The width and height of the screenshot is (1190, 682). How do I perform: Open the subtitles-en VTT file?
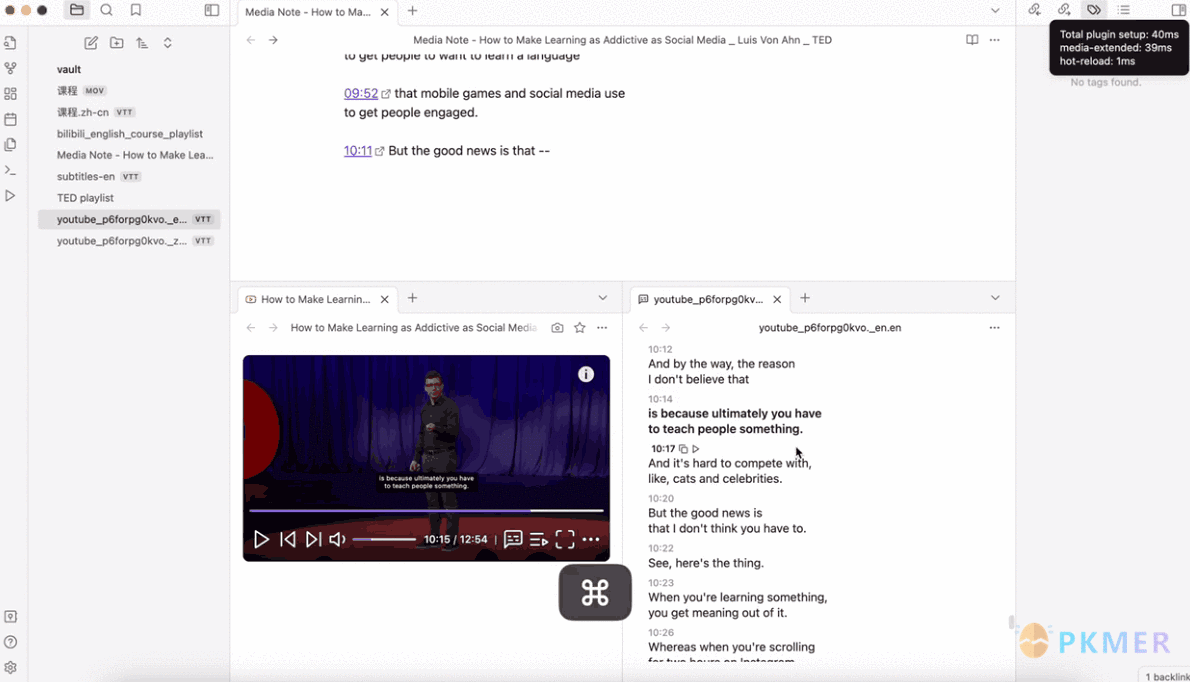coord(129,176)
